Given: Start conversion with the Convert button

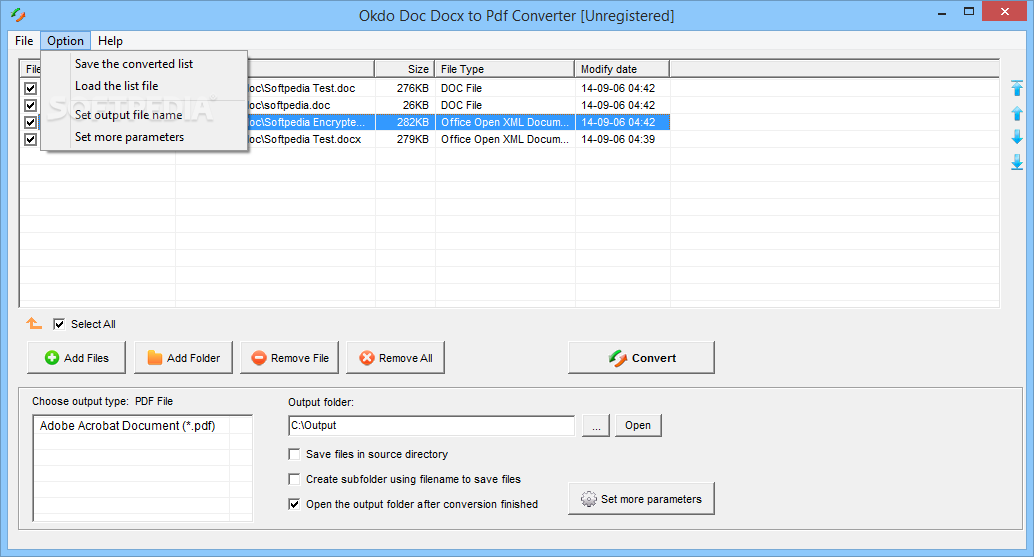Looking at the screenshot, I should tap(642, 358).
